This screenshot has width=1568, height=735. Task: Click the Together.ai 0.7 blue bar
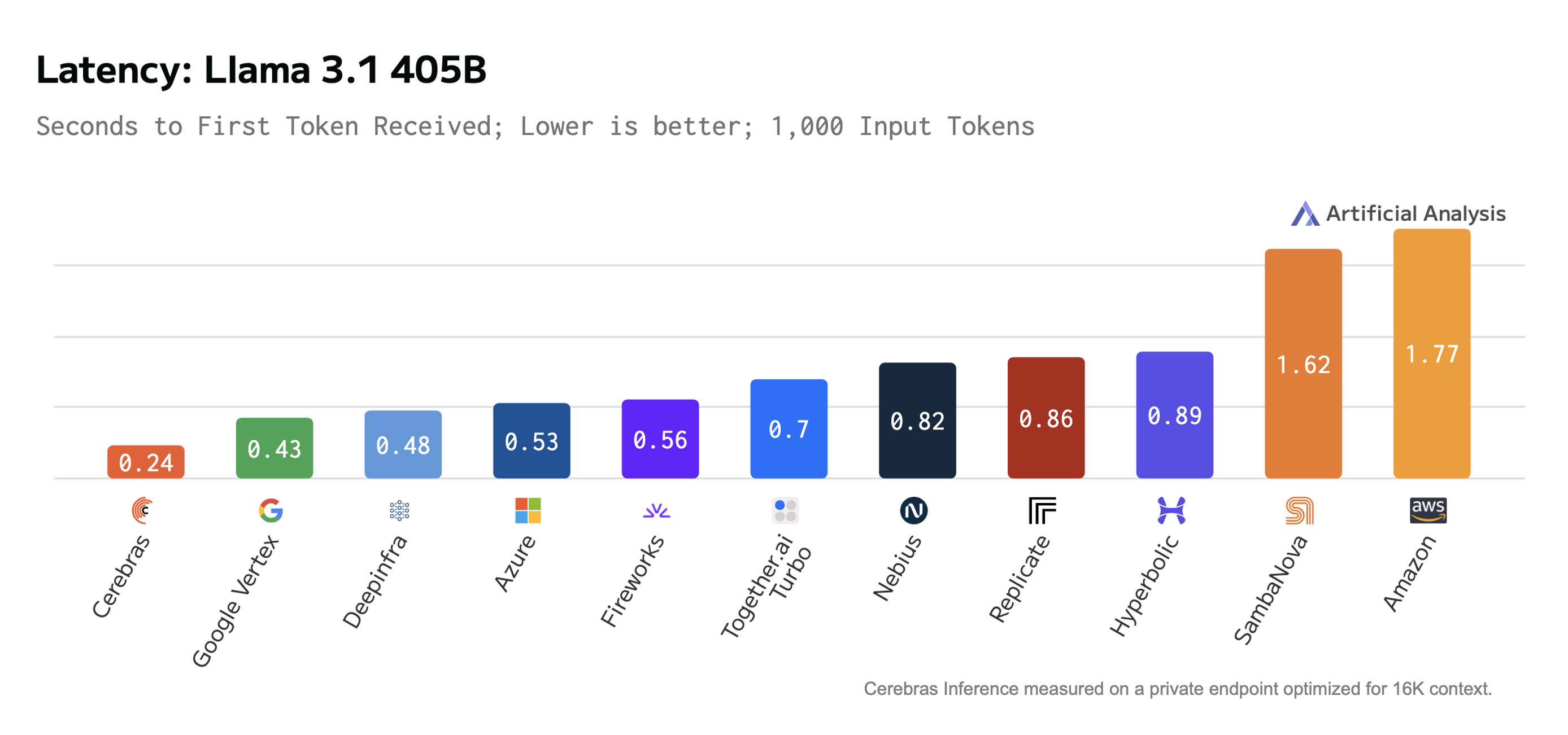pyautogui.click(x=789, y=428)
